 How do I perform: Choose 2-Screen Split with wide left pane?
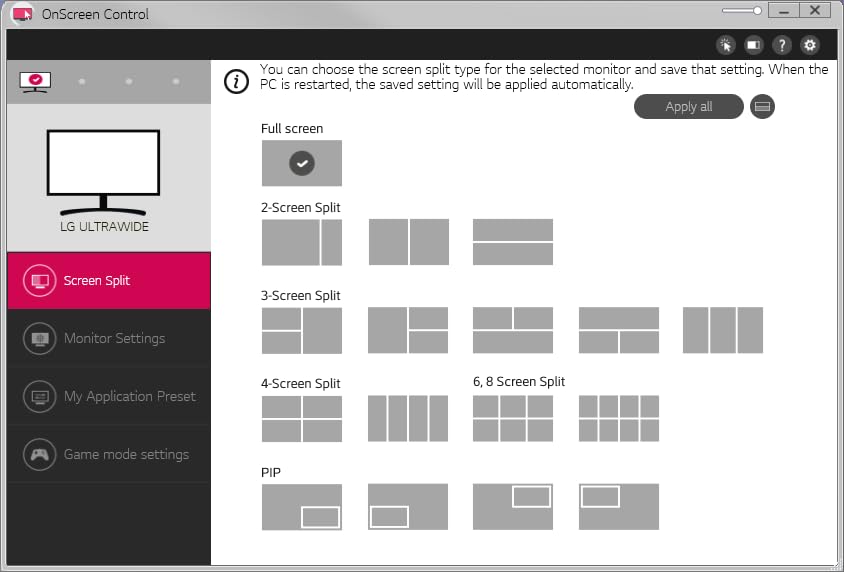pyautogui.click(x=301, y=242)
